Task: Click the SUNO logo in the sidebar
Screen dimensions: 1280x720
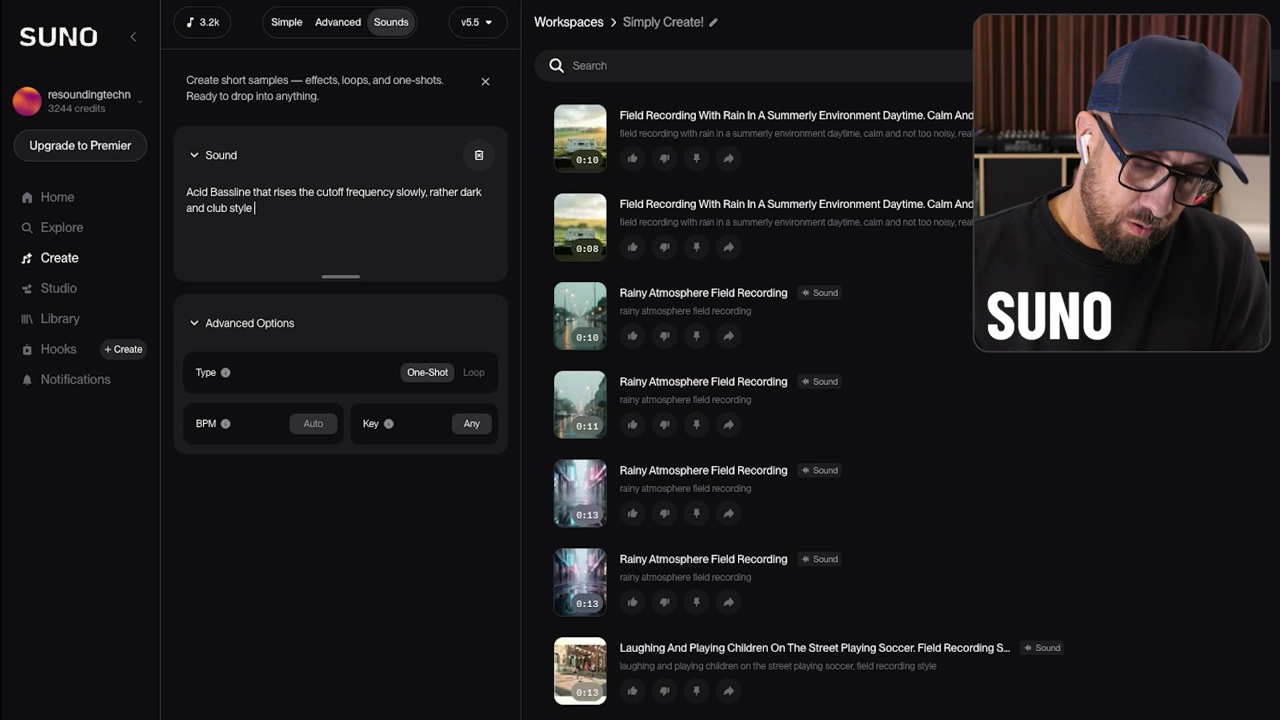Action: [x=59, y=37]
